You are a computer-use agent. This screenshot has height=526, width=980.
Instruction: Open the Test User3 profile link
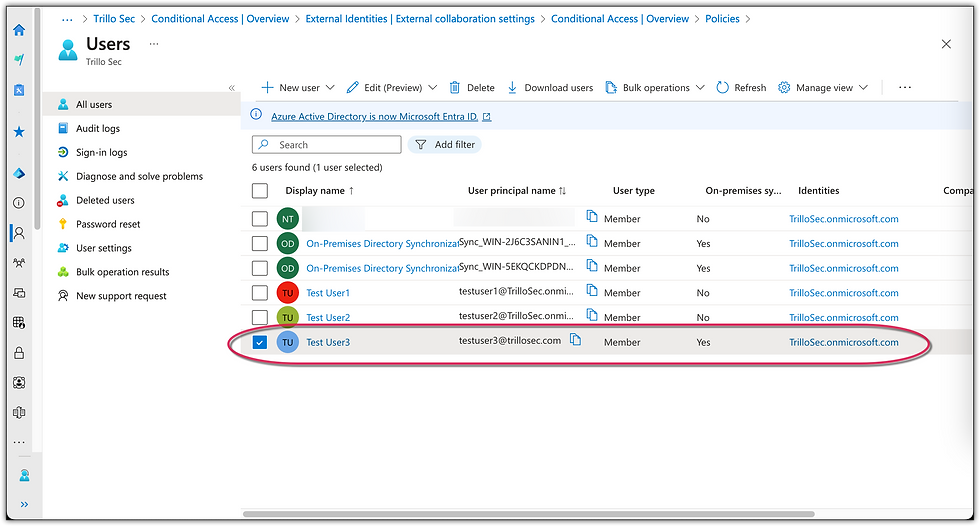click(328, 342)
